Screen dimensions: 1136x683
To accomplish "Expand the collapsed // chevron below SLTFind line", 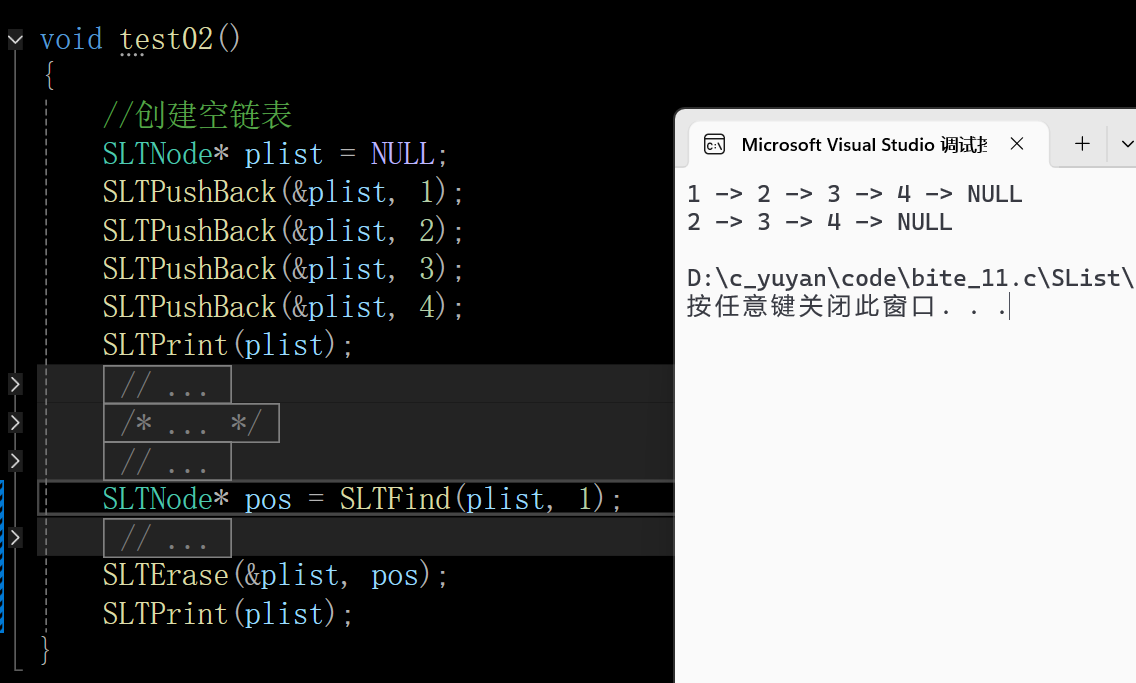I will 15,537.
